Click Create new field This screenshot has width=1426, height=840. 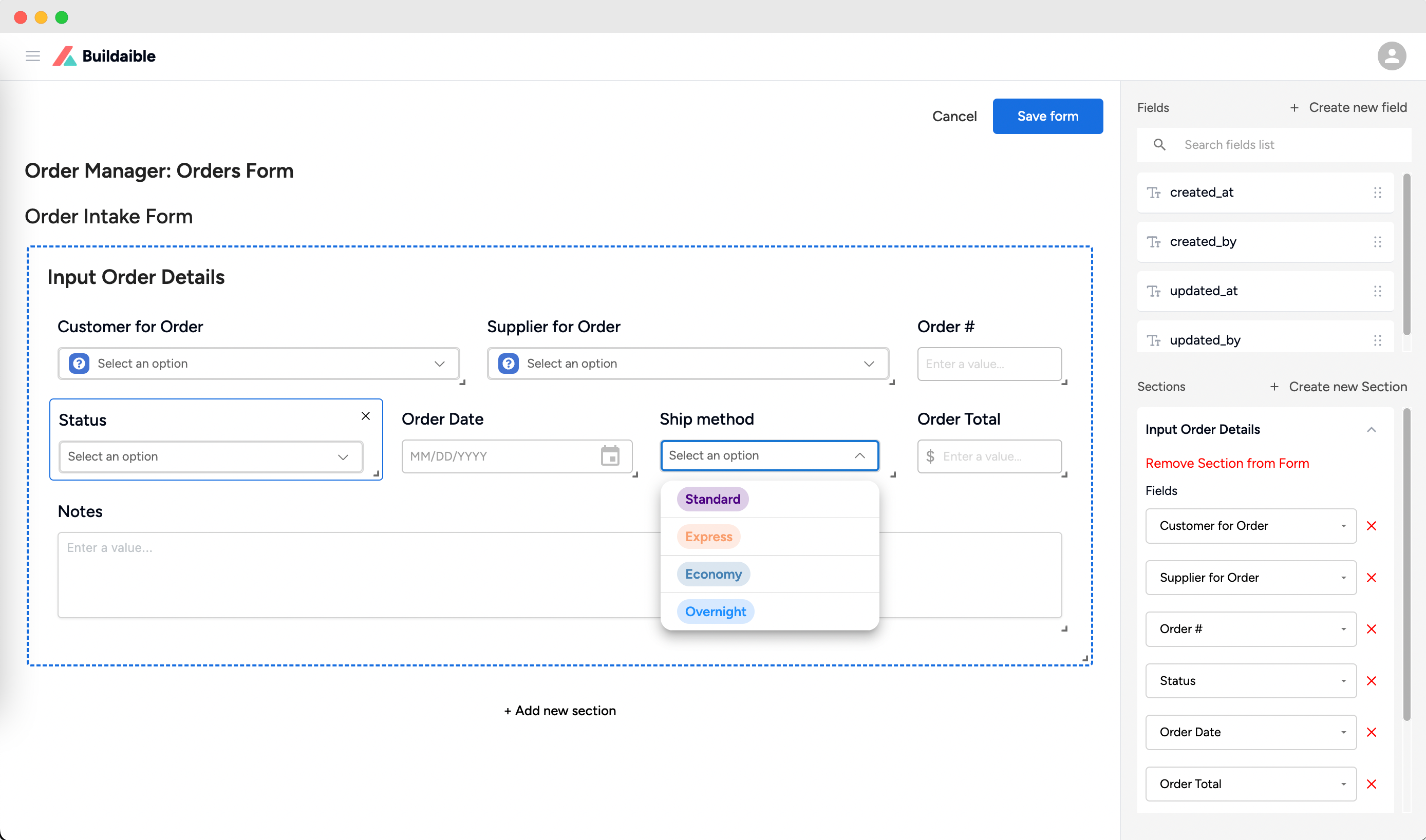[x=1348, y=107]
